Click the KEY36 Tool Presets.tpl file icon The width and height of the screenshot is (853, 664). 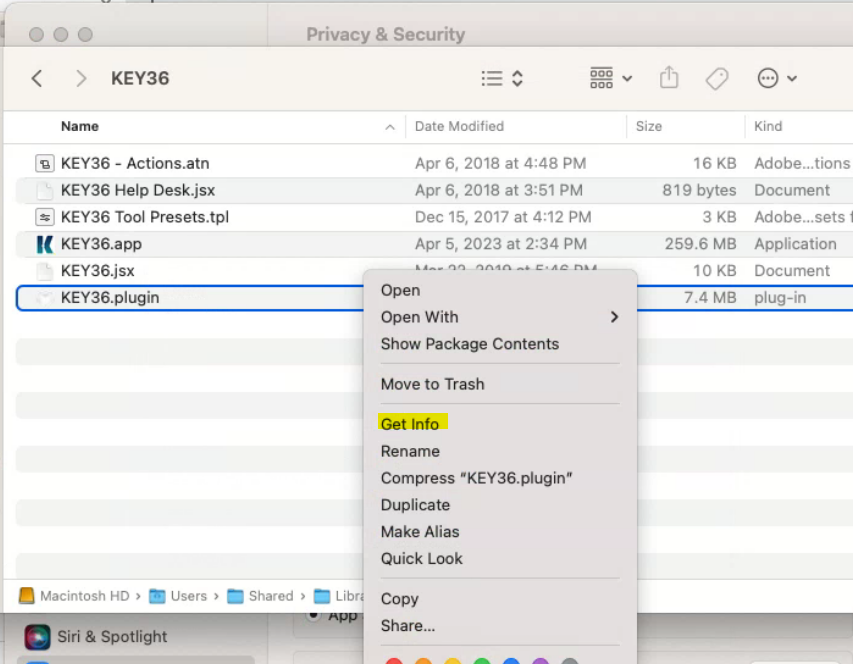[45, 217]
